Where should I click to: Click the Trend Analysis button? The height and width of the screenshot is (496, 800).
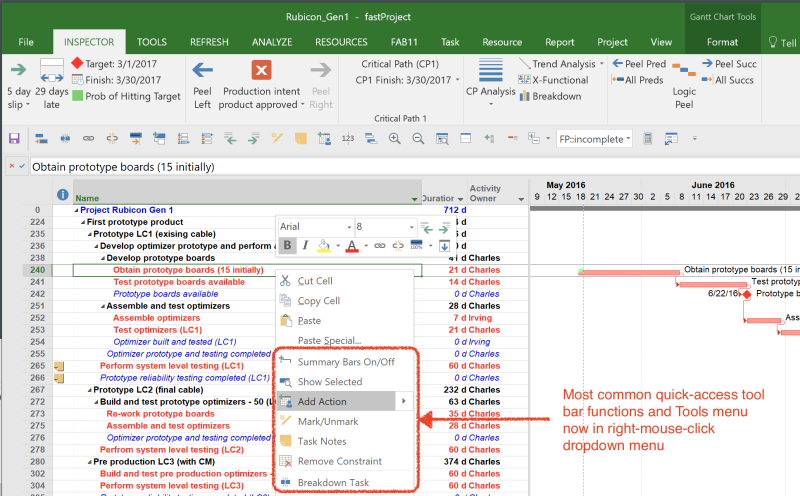(x=561, y=64)
